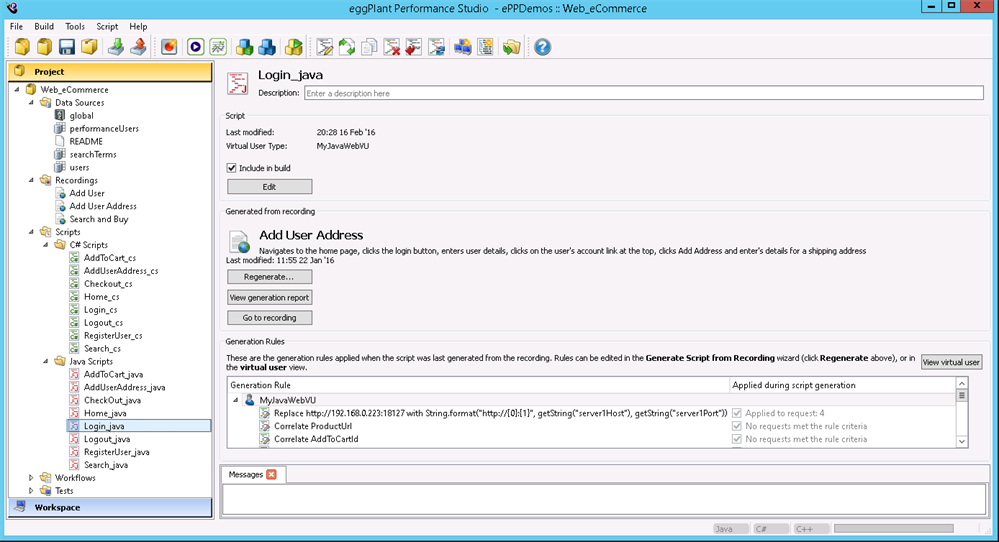Expand the Workflows folder in tree
Image resolution: width=999 pixels, height=542 pixels.
tap(31, 478)
